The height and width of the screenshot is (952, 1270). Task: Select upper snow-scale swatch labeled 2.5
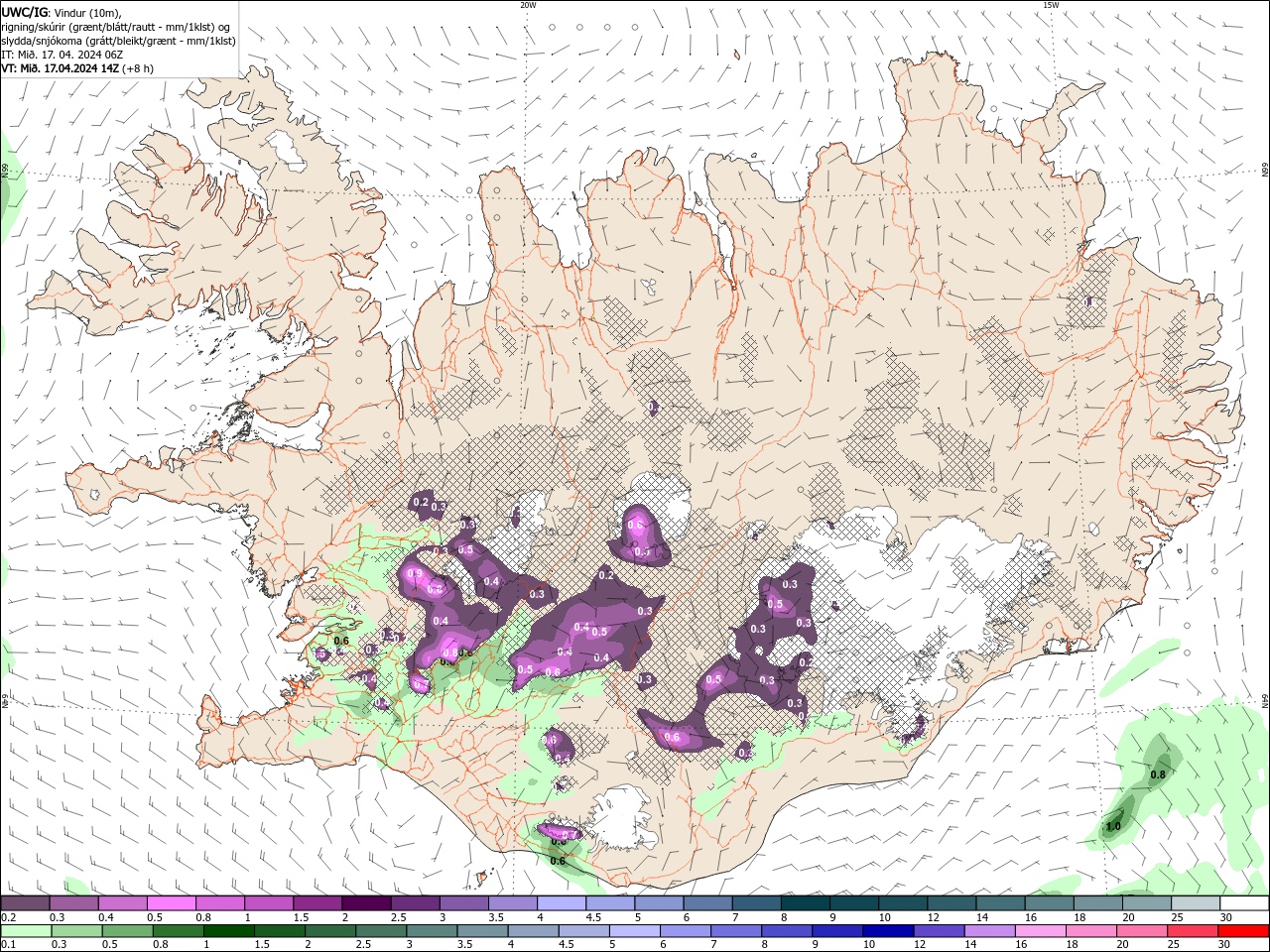pos(415,903)
